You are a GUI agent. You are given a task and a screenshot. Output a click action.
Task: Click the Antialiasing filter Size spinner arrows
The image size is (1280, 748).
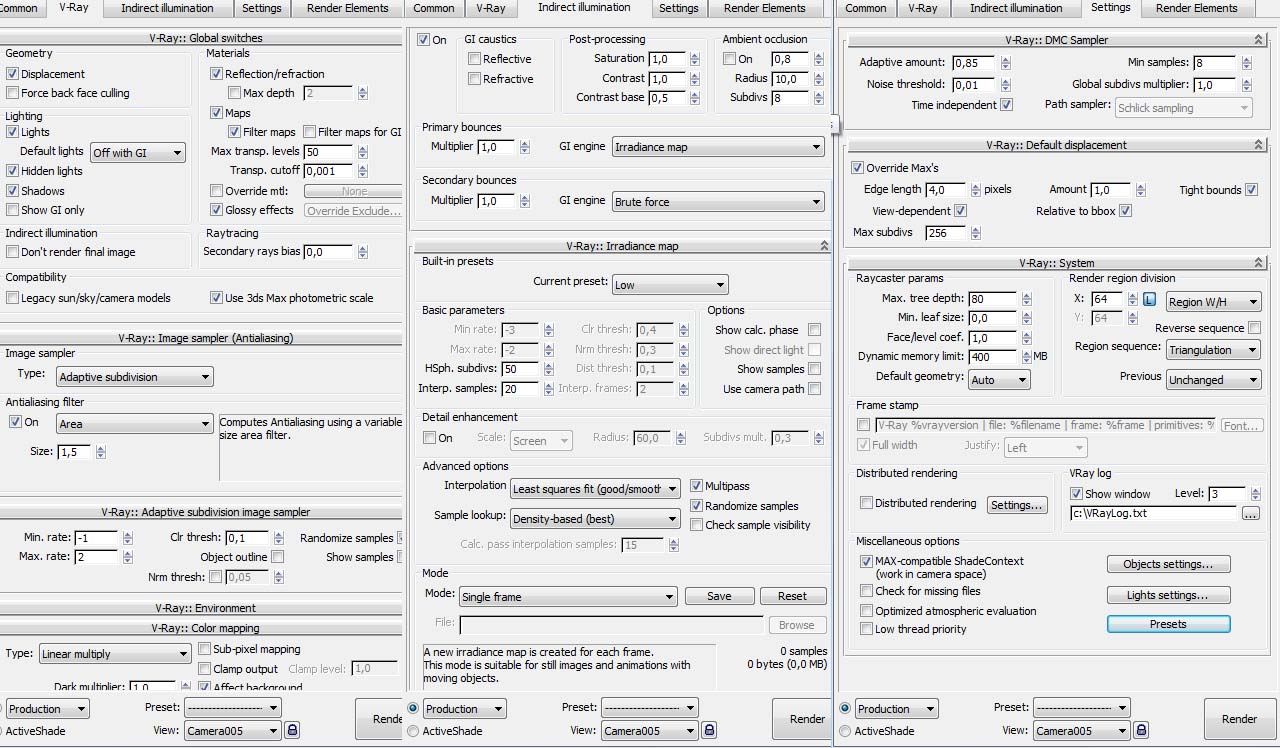pos(100,452)
